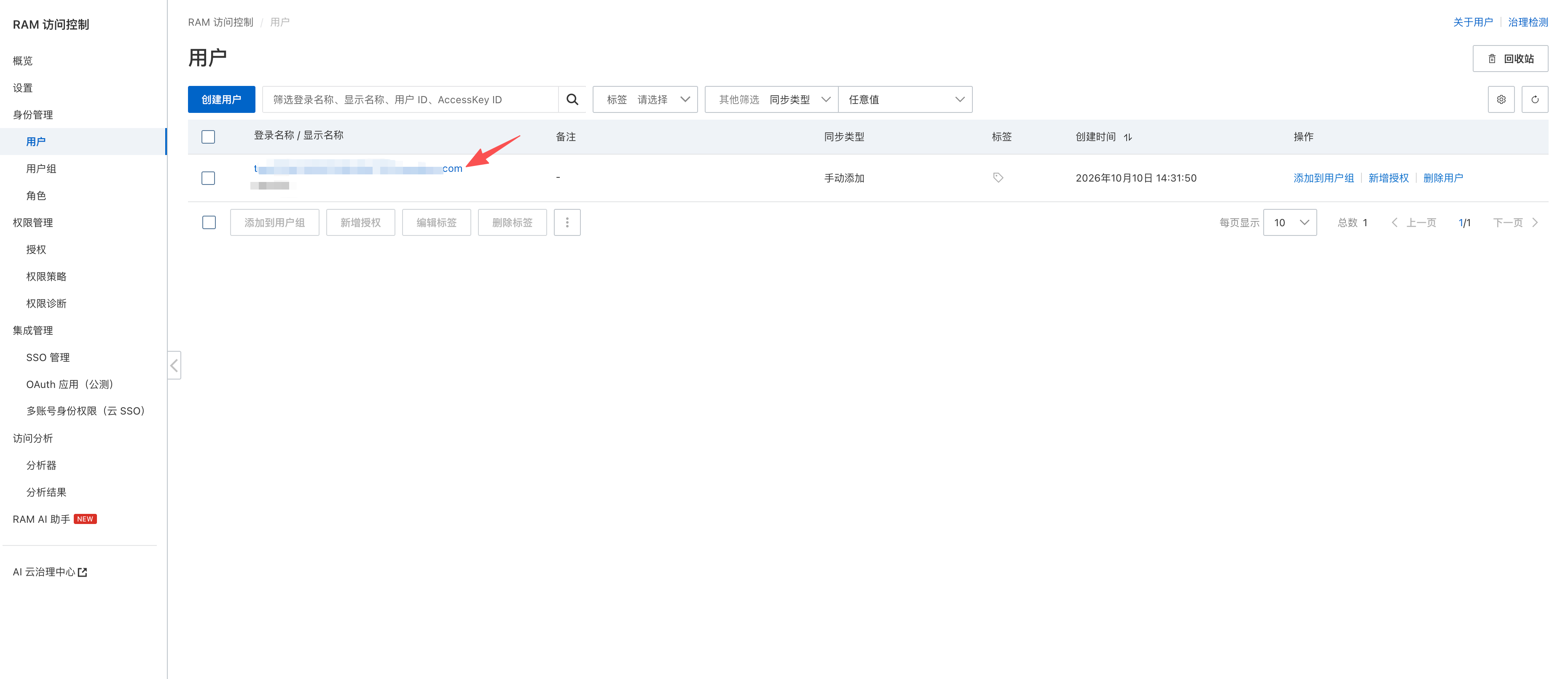1568x679 pixels.
Task: Open 分析器 in sidebar
Action: pos(41,465)
